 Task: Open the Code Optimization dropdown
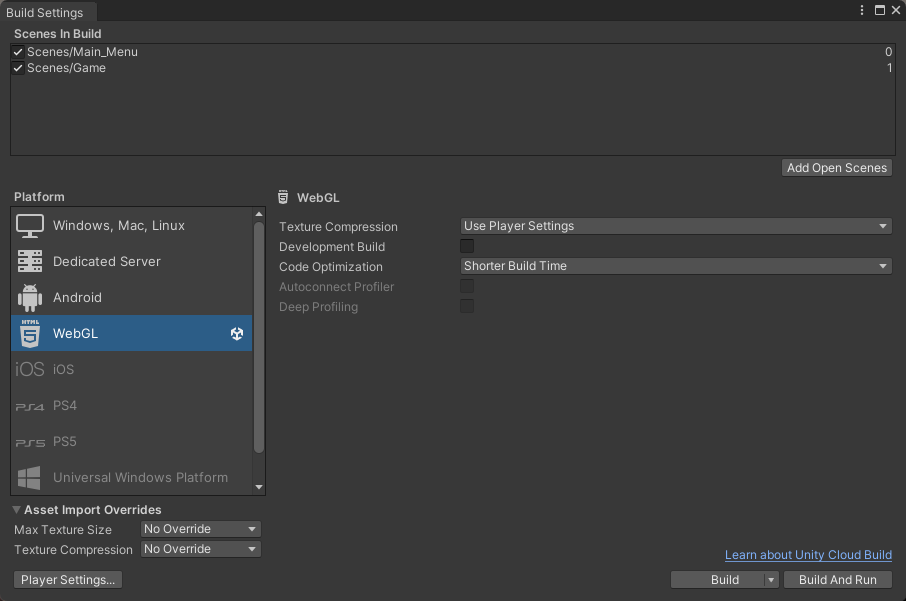pyautogui.click(x=676, y=266)
